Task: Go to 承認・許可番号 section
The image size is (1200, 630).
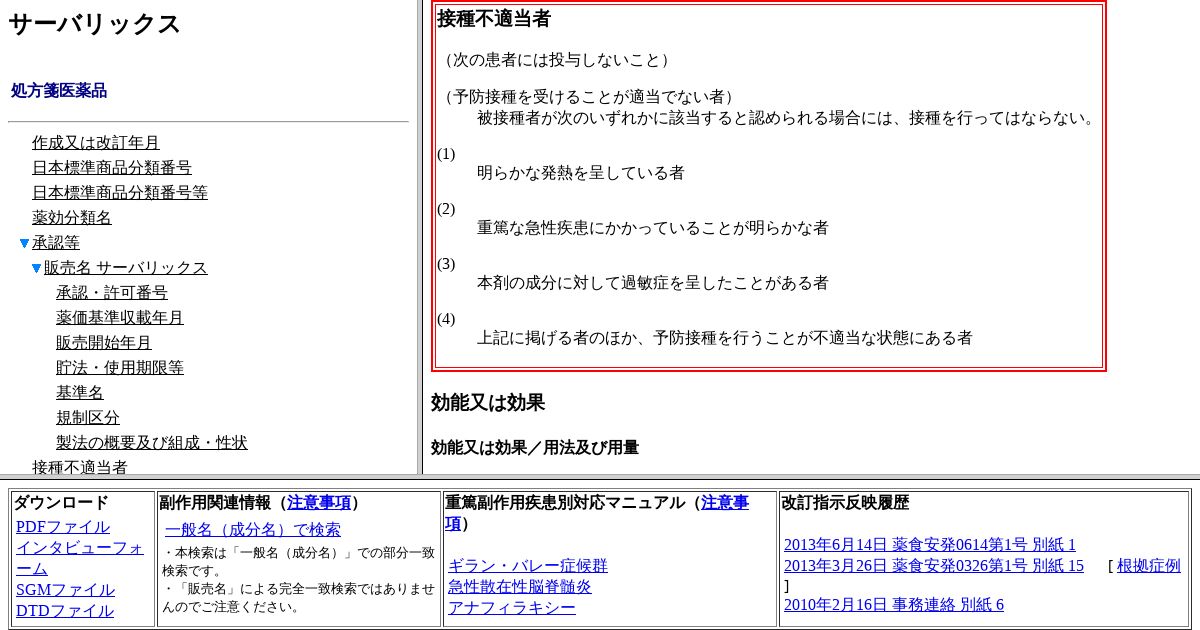Action: [112, 293]
